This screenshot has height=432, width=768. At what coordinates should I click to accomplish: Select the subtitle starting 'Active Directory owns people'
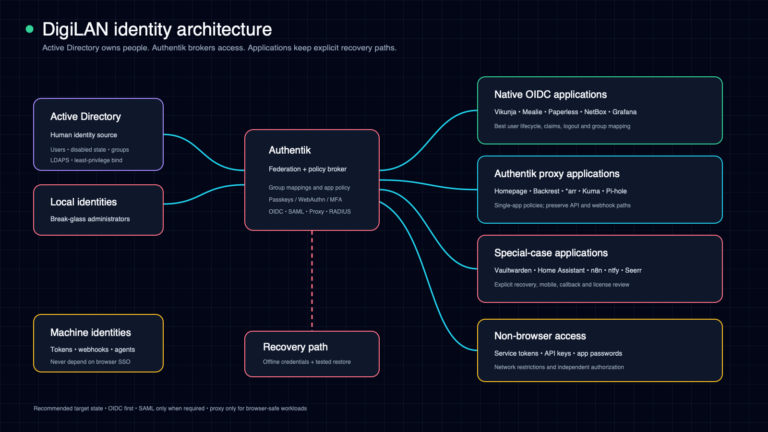click(219, 48)
